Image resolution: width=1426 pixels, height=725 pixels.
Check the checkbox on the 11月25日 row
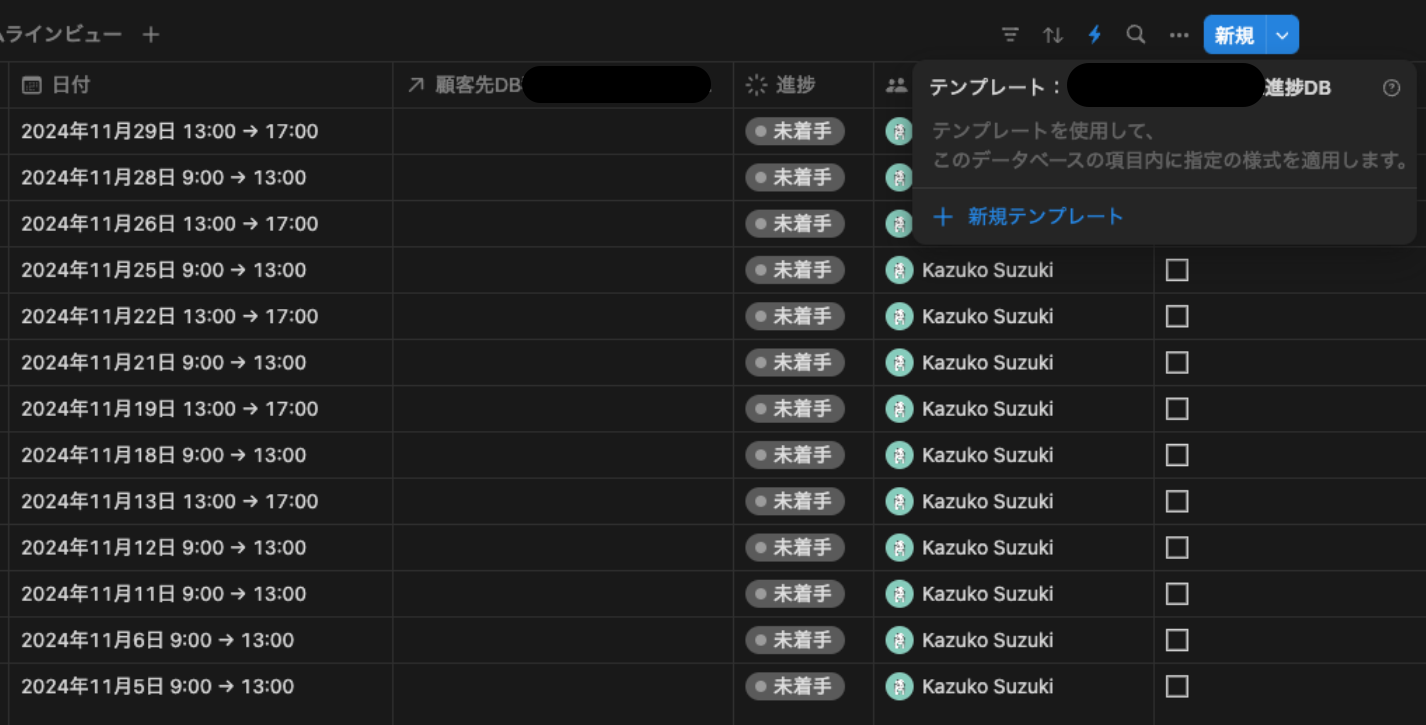click(1176, 270)
